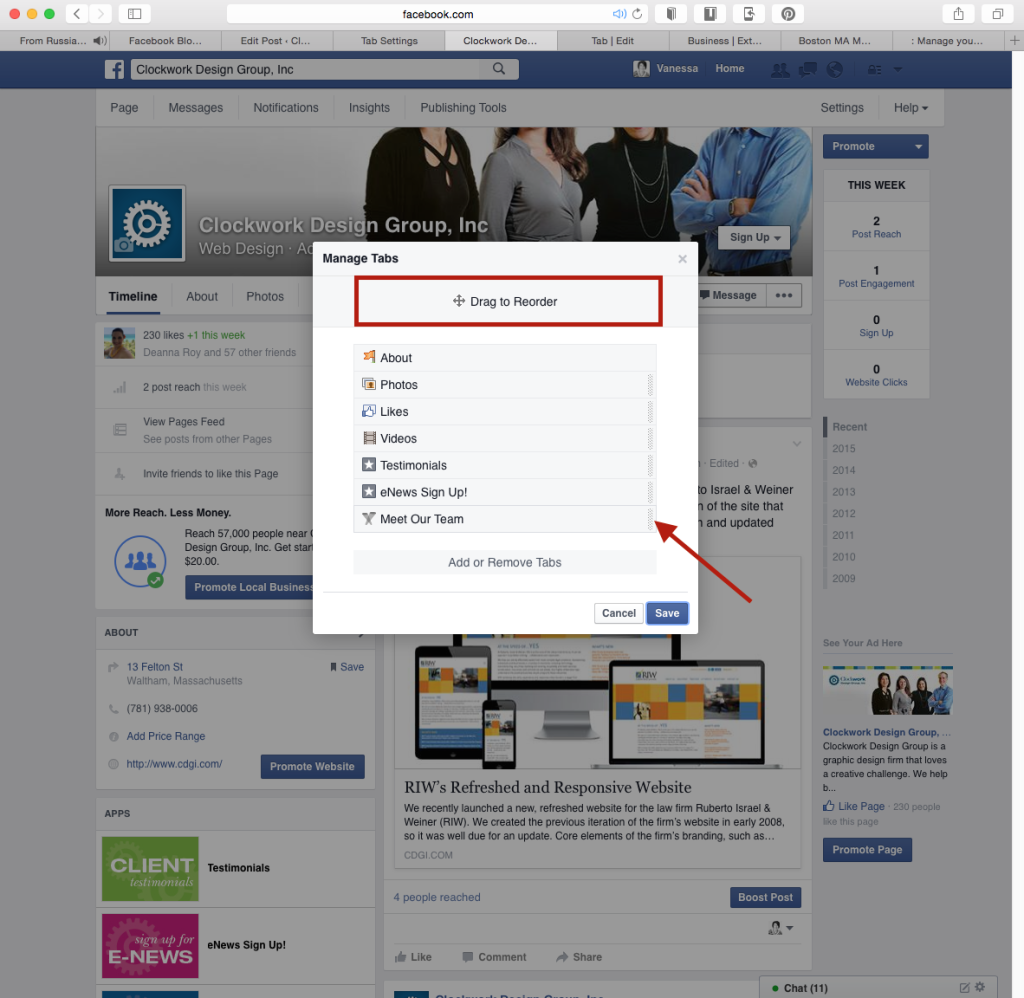This screenshot has height=998, width=1024.
Task: Select the Photos page tab
Action: tap(264, 297)
